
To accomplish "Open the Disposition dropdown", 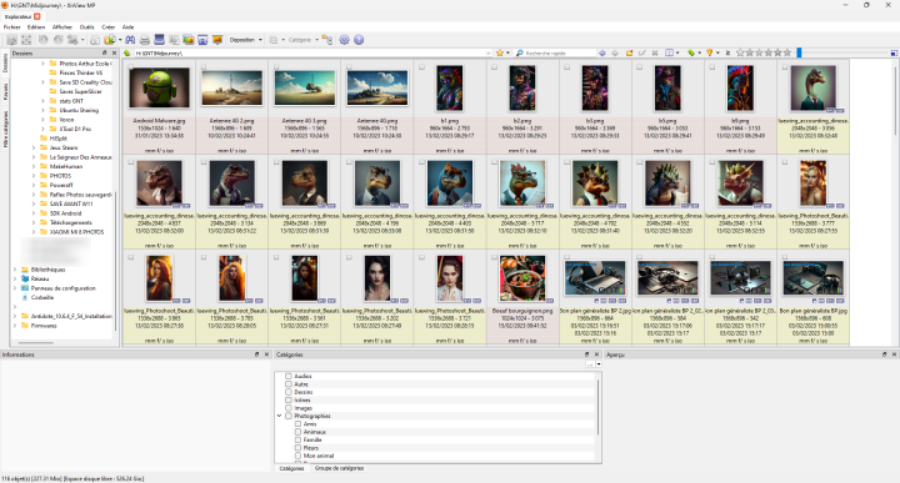I will pos(244,40).
